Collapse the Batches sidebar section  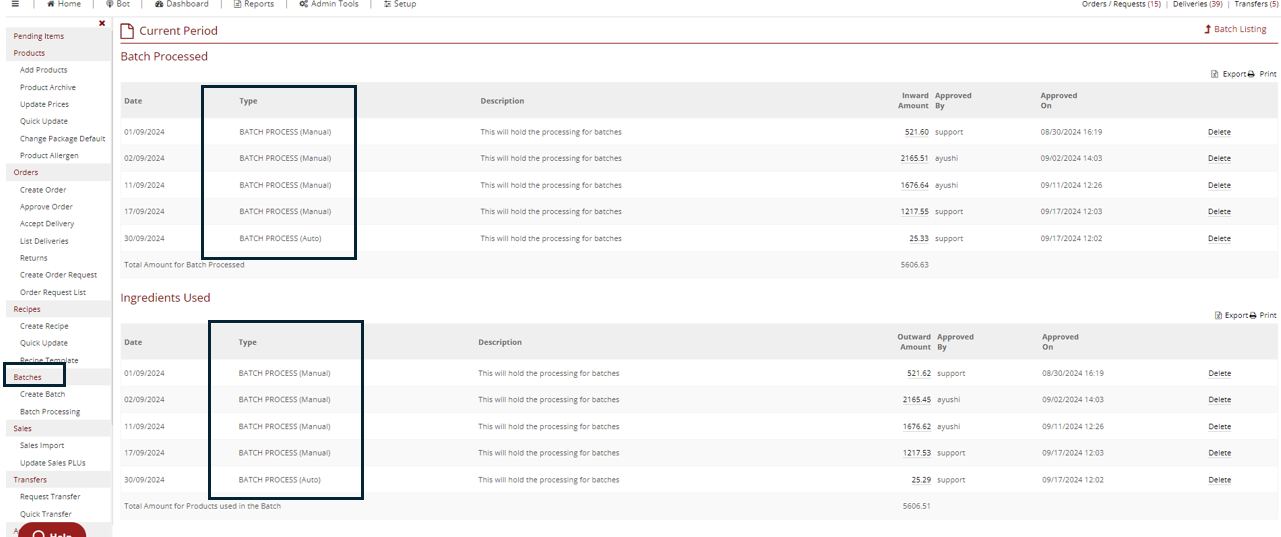[28, 377]
